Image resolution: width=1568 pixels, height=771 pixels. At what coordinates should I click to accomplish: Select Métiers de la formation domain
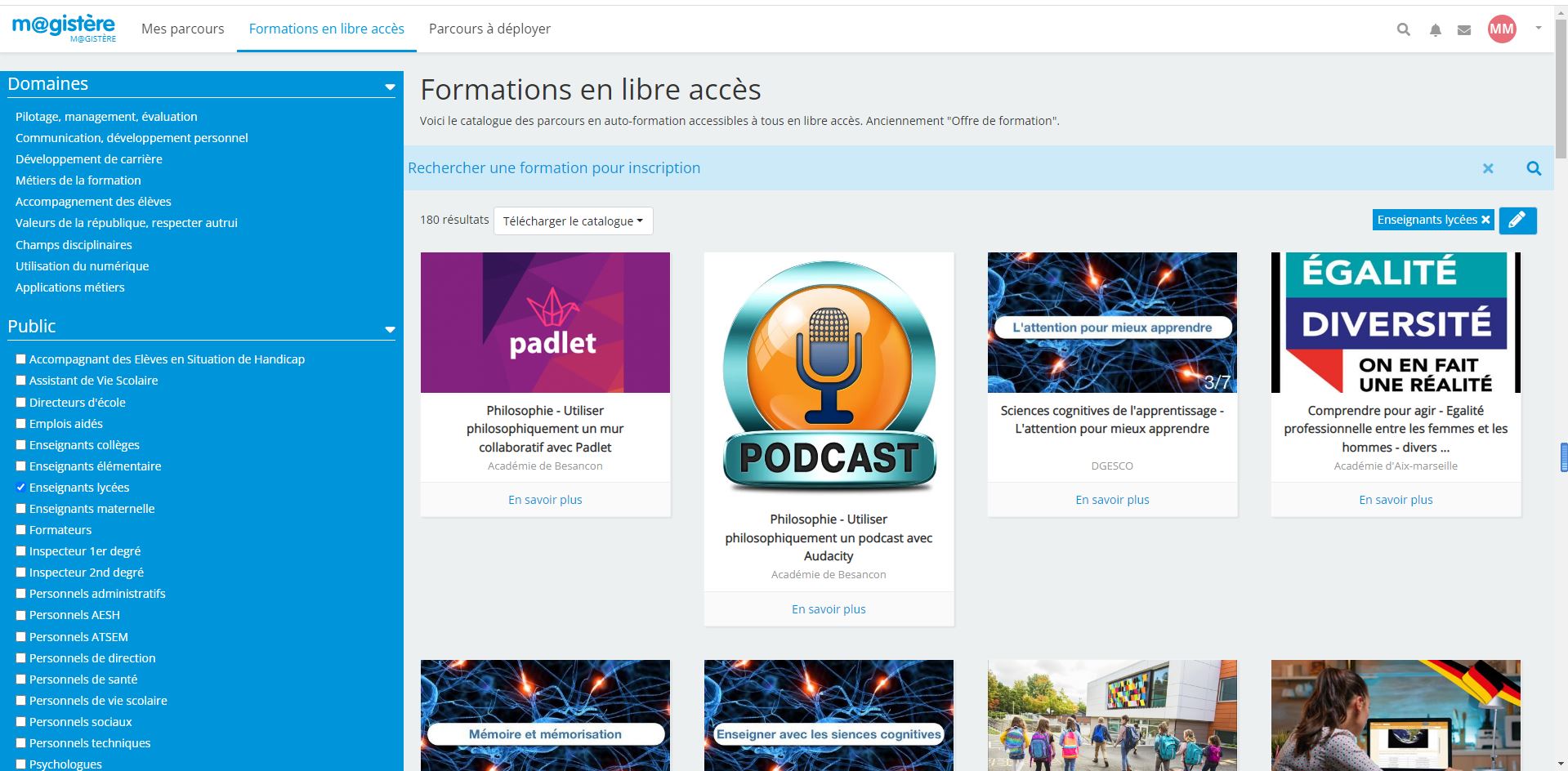click(x=78, y=180)
